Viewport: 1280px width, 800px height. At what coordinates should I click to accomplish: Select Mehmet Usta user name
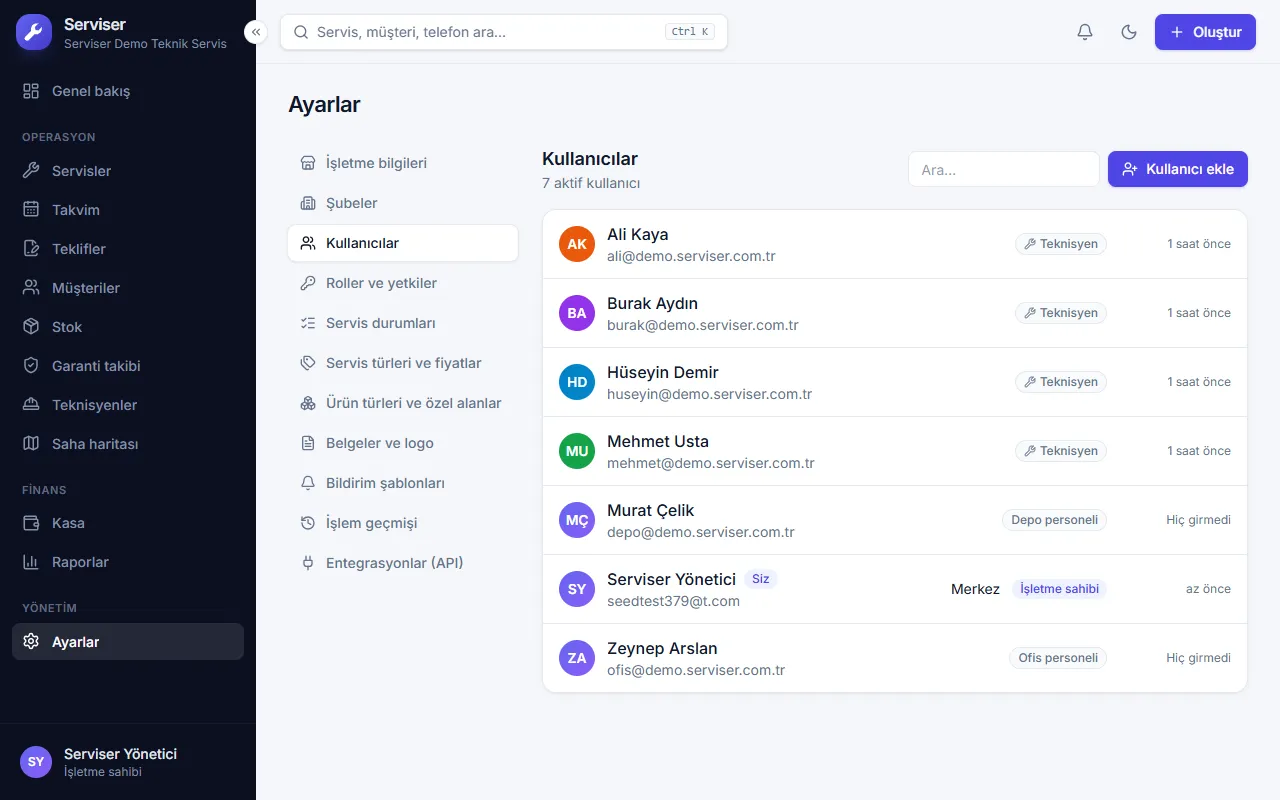[x=658, y=441]
